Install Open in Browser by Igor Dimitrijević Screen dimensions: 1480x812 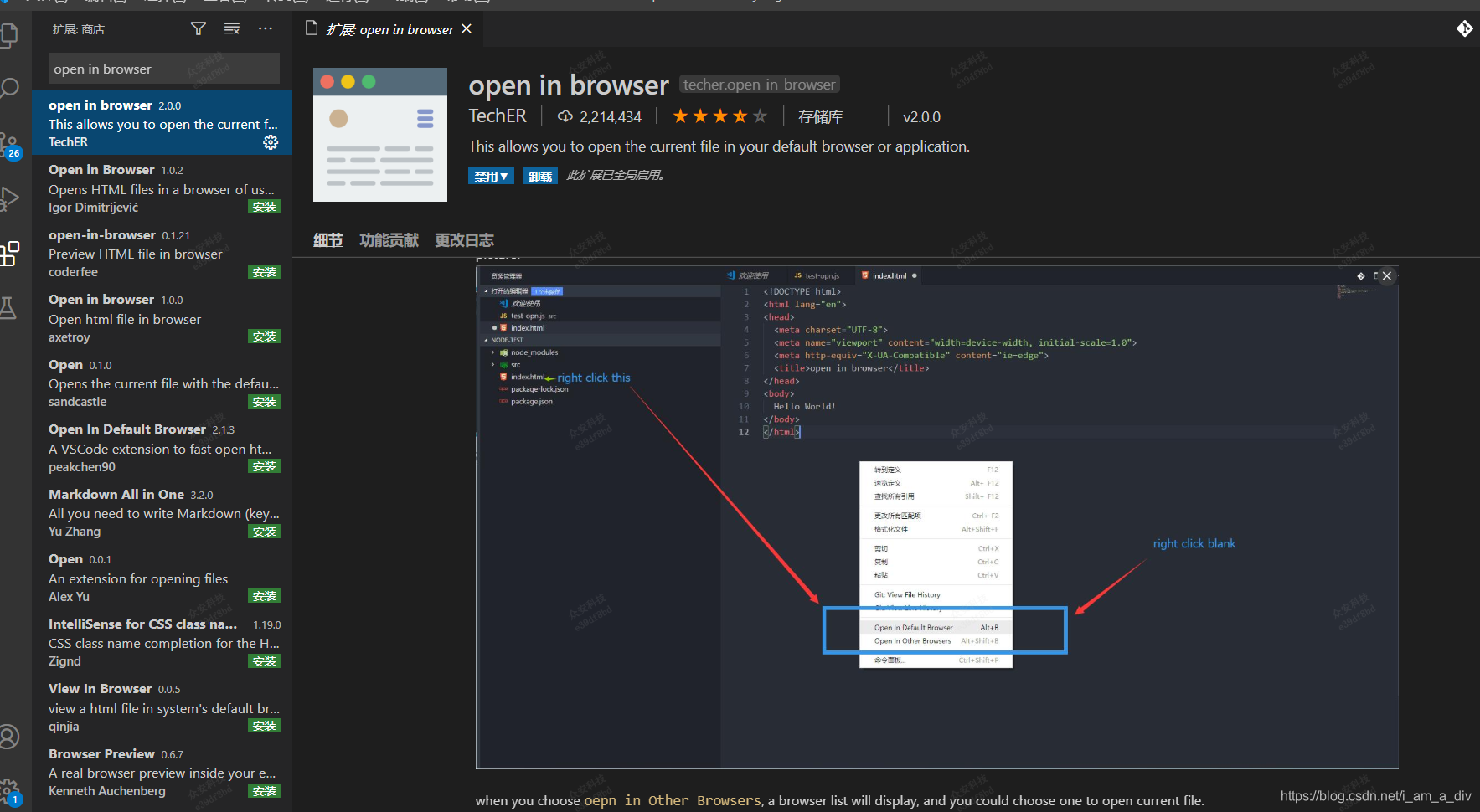click(x=265, y=207)
